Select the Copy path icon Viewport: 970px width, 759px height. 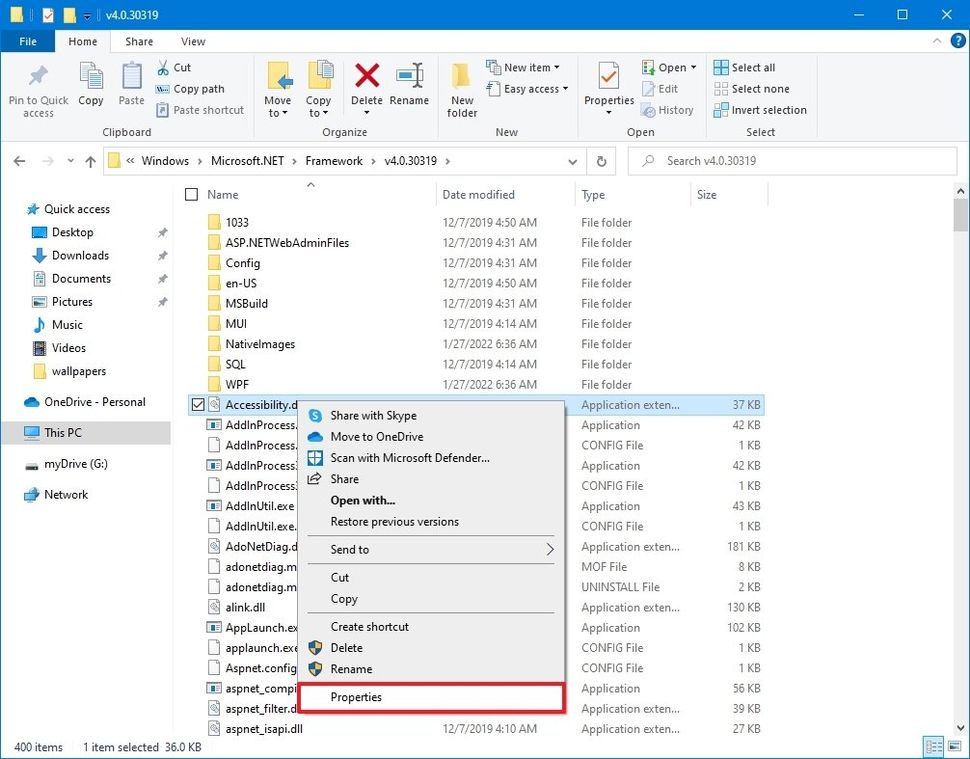pyautogui.click(x=196, y=88)
